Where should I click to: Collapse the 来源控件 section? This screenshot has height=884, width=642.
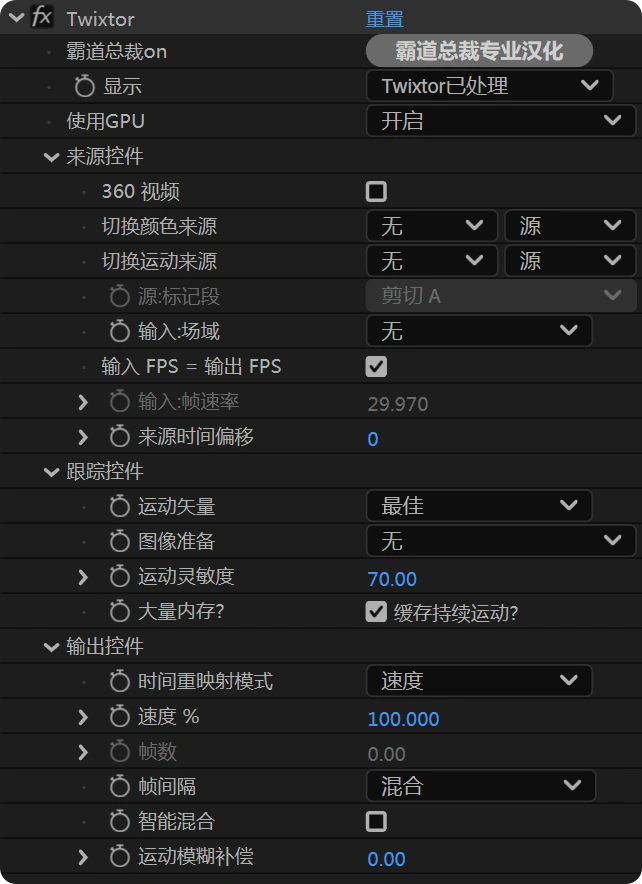51,157
